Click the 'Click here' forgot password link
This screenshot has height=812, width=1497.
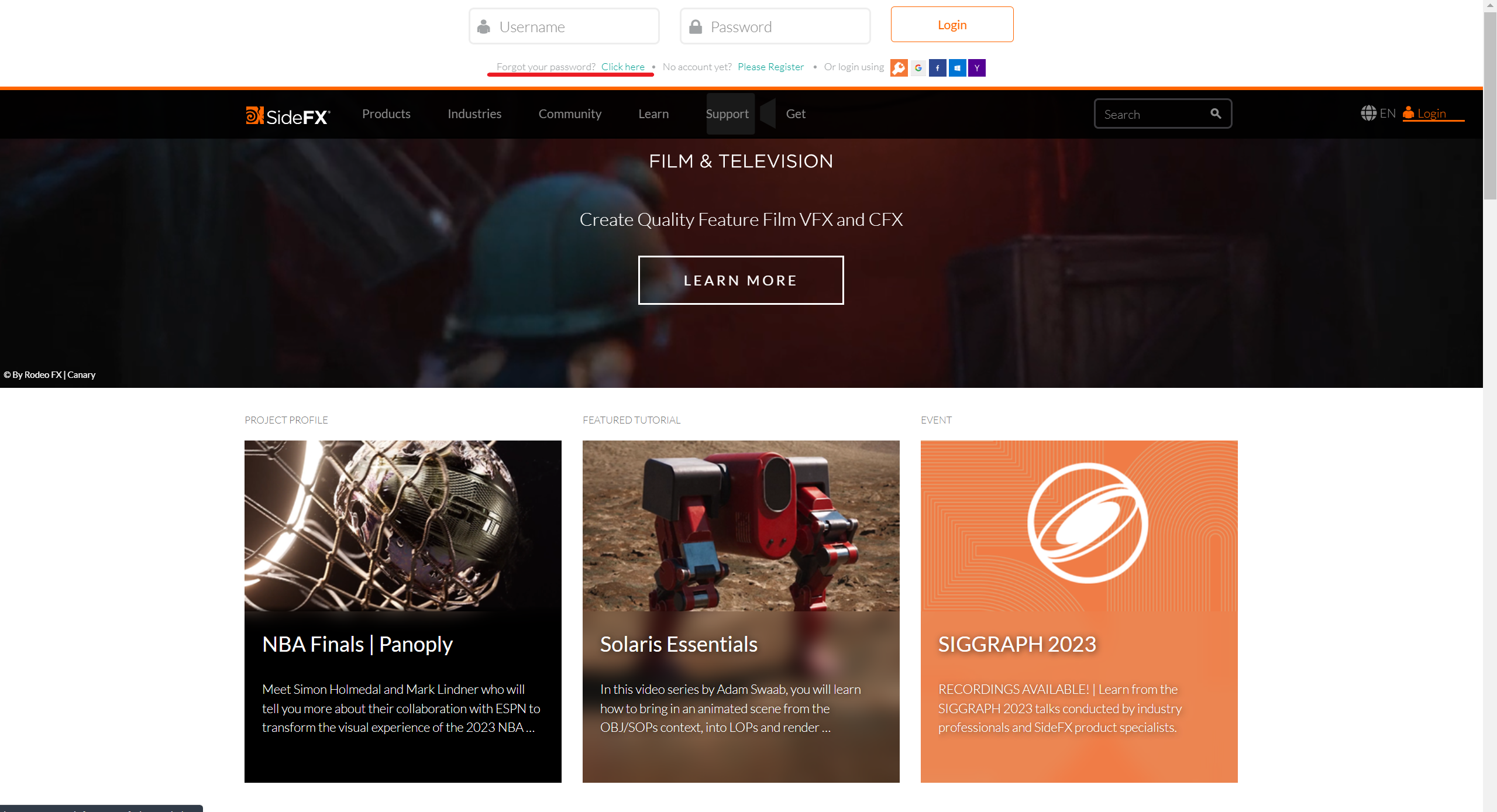pyautogui.click(x=622, y=67)
